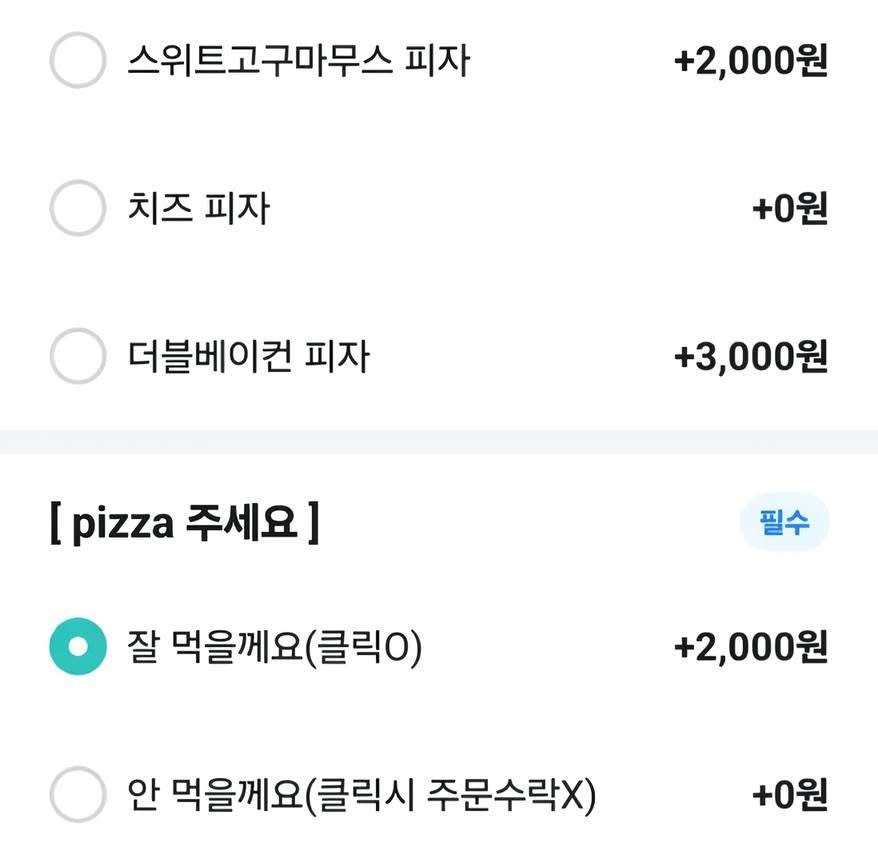Click the +2,000원 price beside 스위트고구마무스 피자
The image size is (878, 868).
[751, 60]
